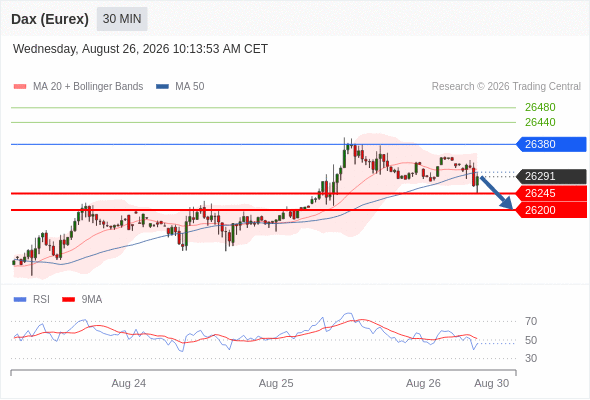
Task: Click Research © 2026 Trading Central credit
Action: pyautogui.click(x=506, y=87)
